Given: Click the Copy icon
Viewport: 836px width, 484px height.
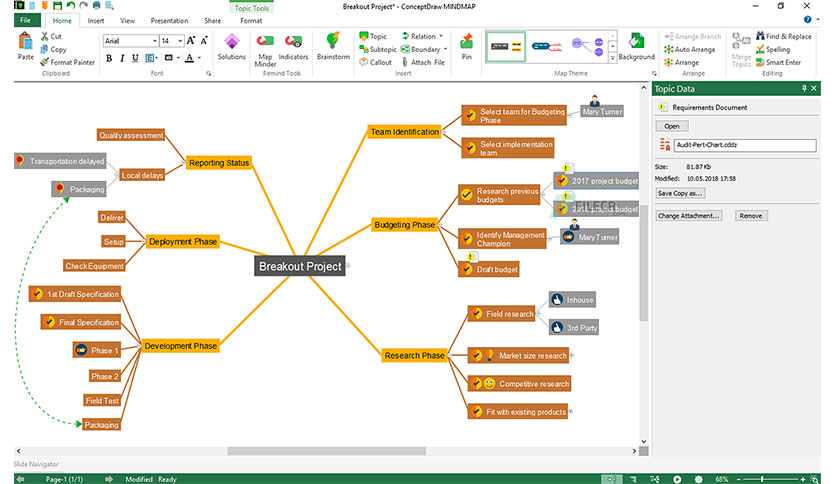Looking at the screenshot, I should click(x=45, y=49).
